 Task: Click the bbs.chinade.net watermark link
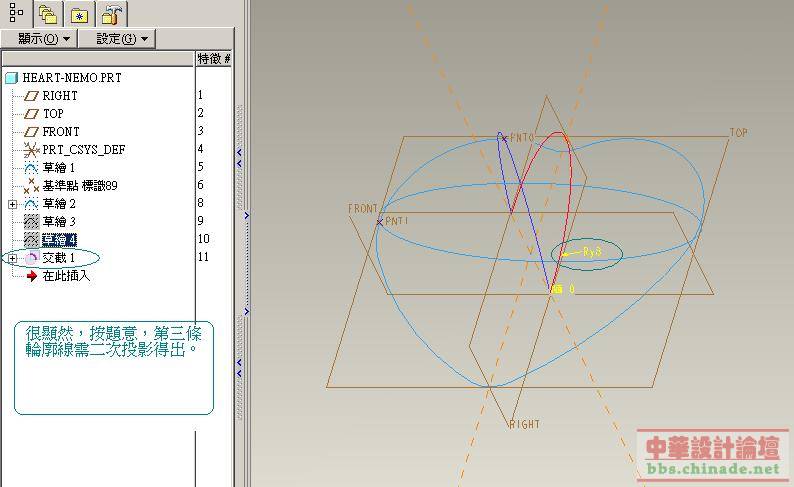click(x=712, y=468)
